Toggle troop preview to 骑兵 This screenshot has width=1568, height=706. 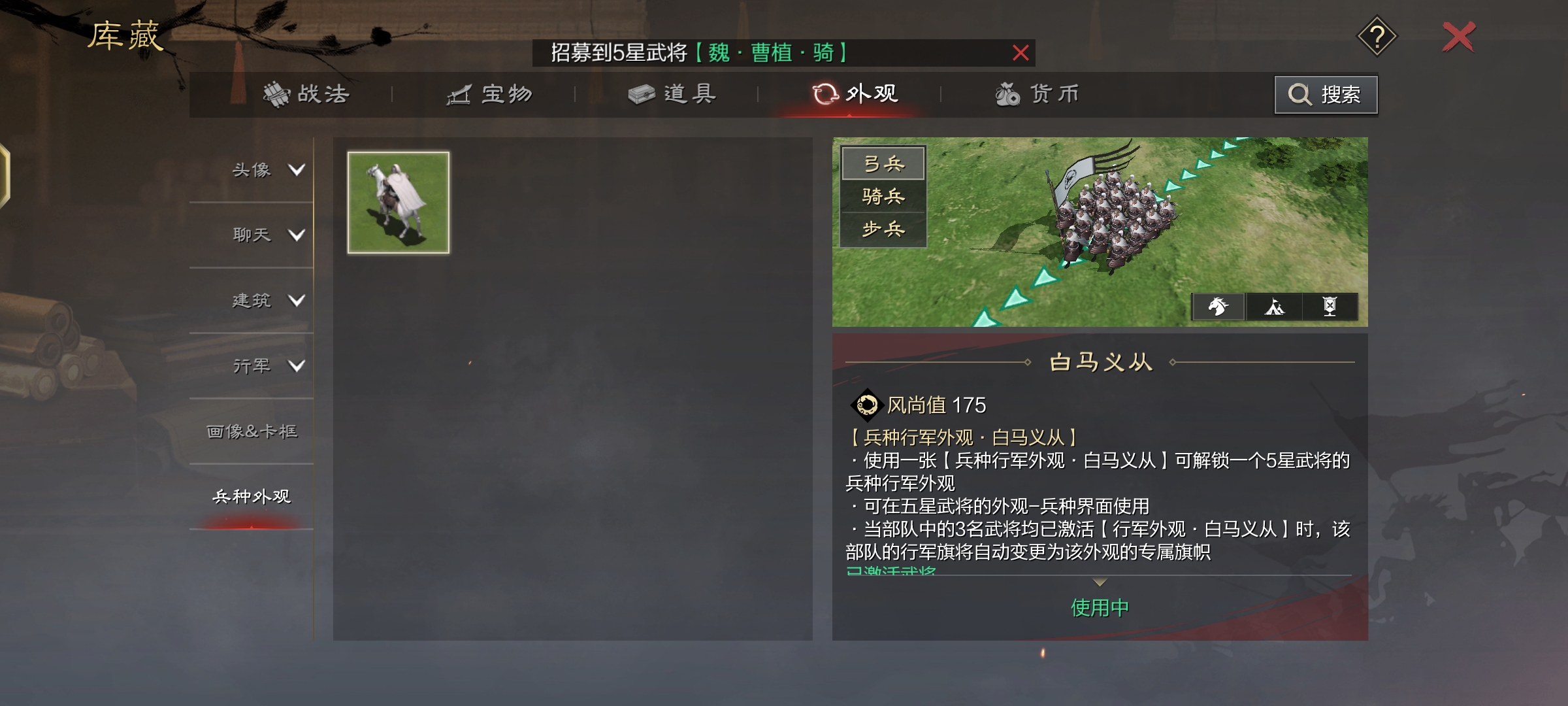click(x=883, y=196)
